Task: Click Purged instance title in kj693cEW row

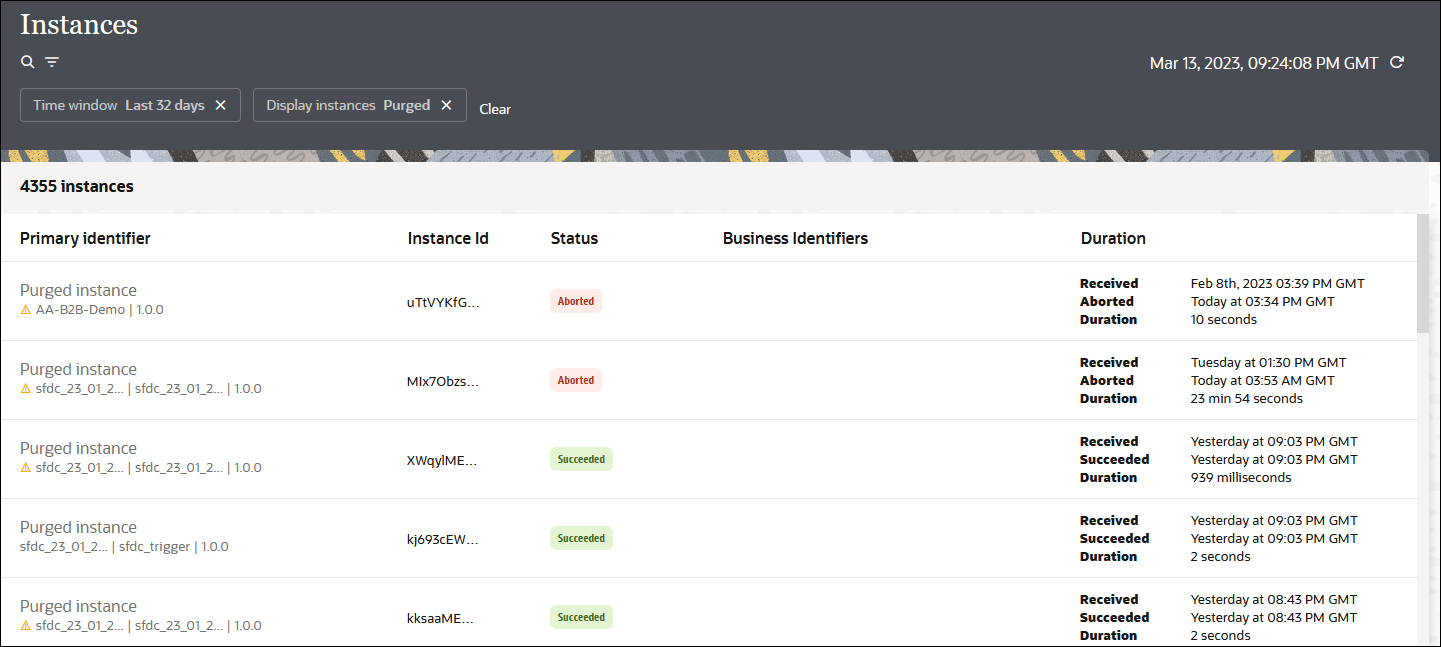Action: pos(78,528)
